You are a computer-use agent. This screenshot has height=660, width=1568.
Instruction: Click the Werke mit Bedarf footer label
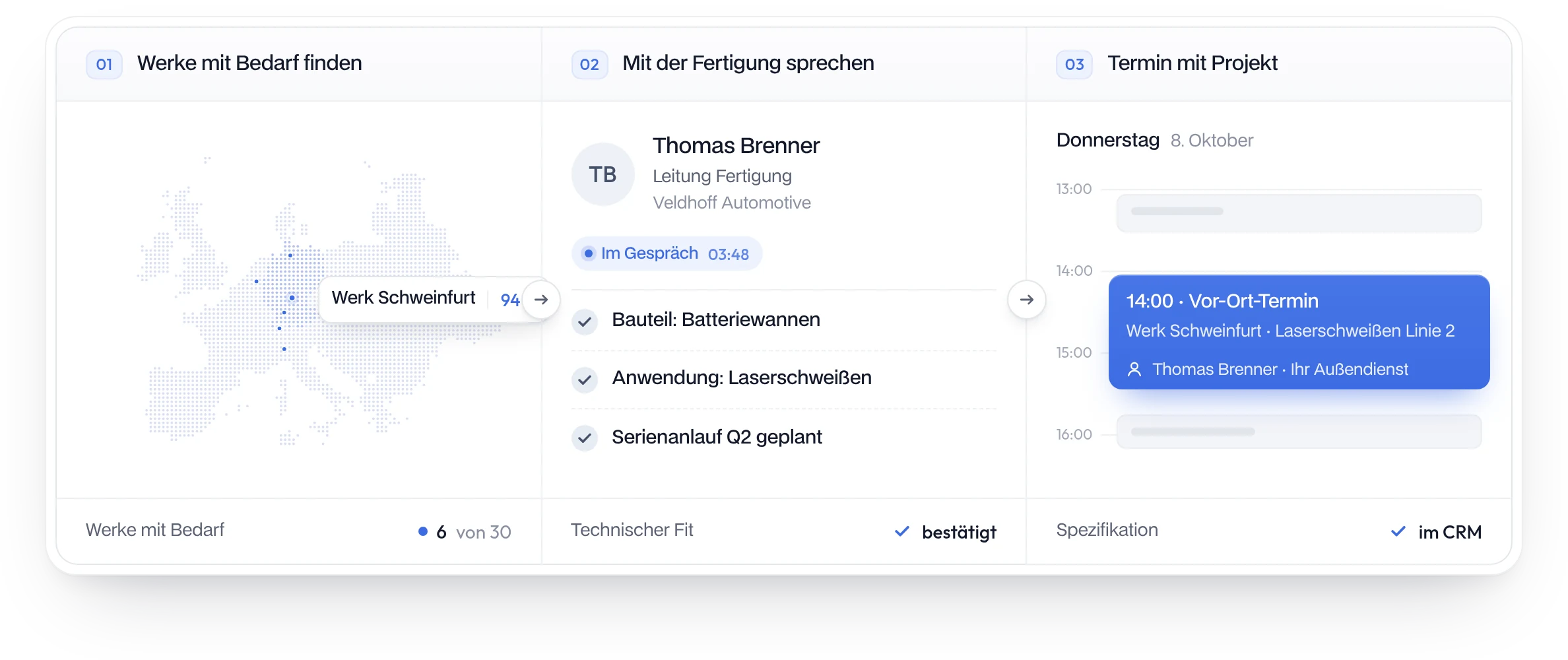[x=155, y=530]
